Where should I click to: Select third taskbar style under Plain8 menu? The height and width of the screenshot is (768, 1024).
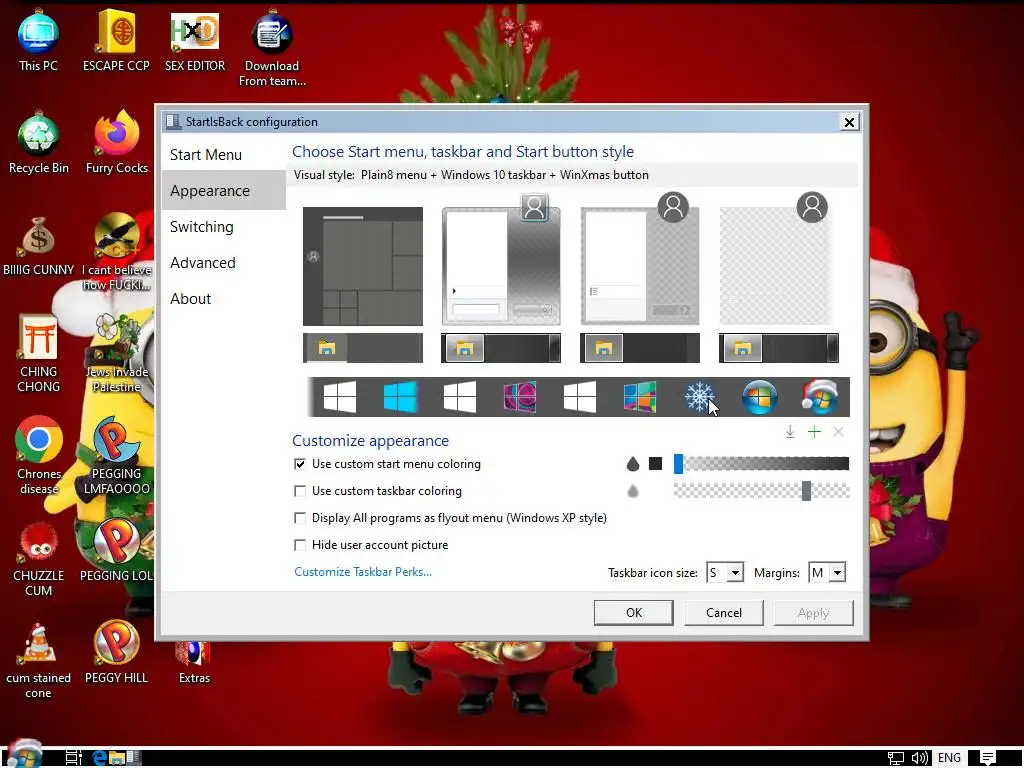[x=640, y=348]
